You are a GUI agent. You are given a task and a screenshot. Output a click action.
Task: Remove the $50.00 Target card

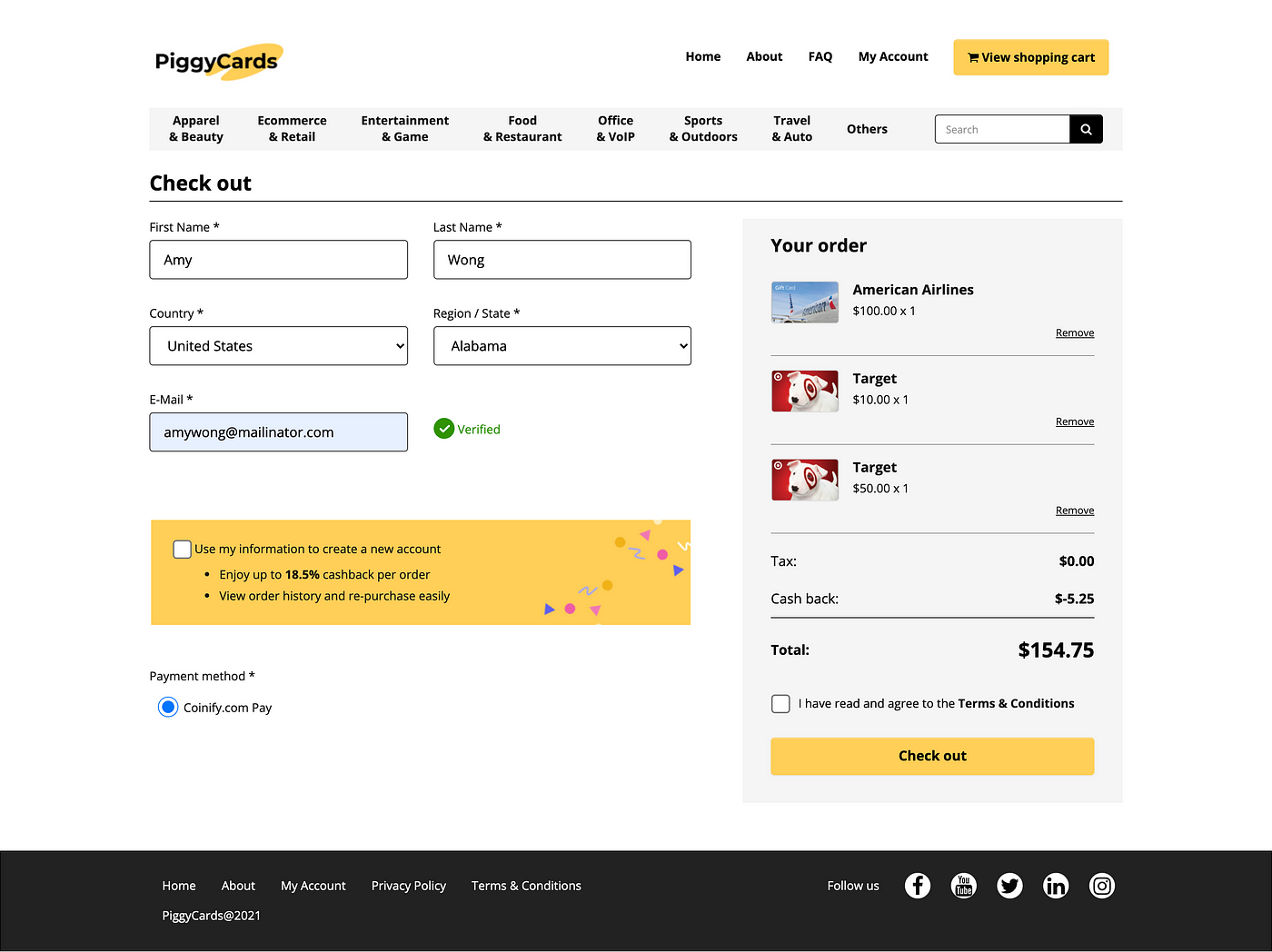(x=1075, y=511)
